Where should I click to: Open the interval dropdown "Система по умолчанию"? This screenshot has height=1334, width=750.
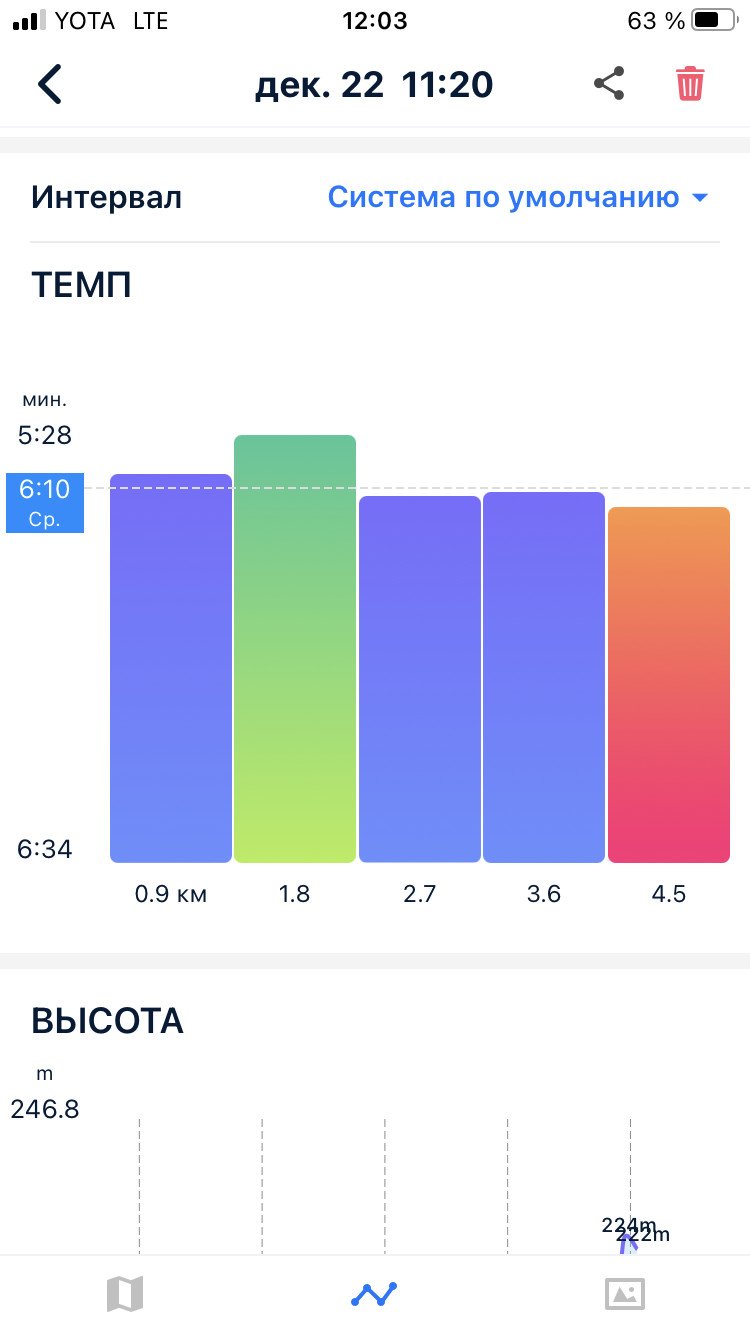coord(504,197)
